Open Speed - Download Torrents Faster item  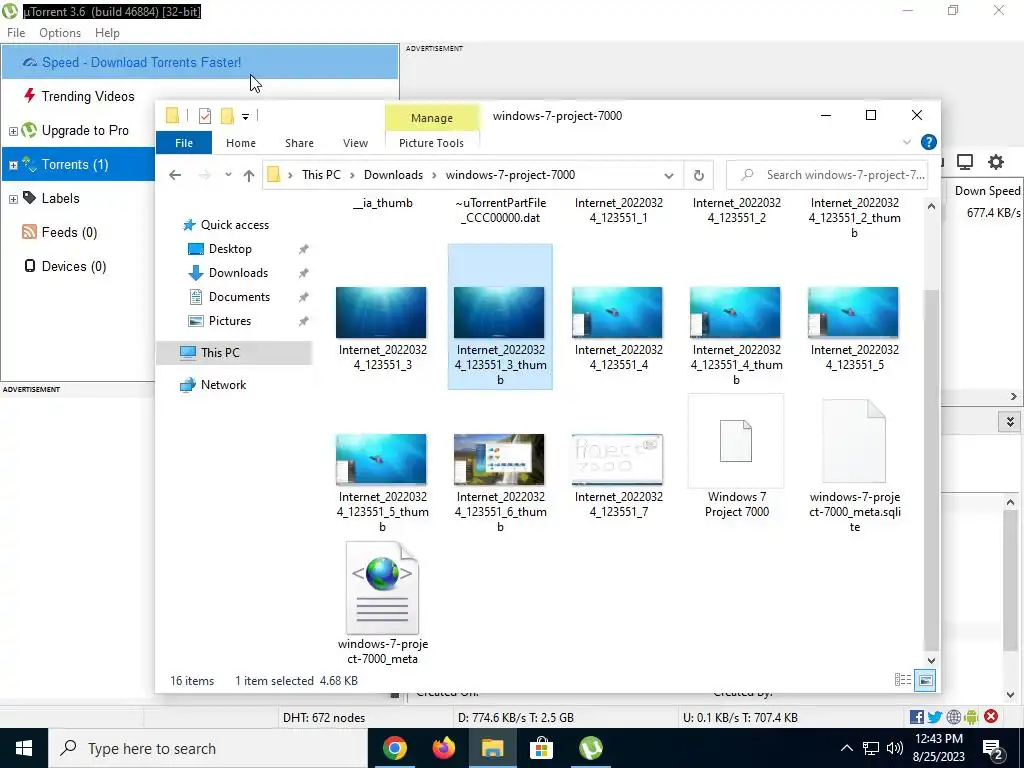pyautogui.click(x=200, y=62)
